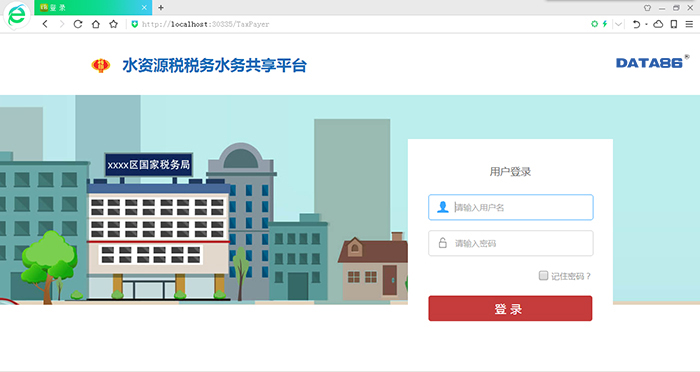
Task: Click the undo closed tab arrow icon
Action: point(636,24)
